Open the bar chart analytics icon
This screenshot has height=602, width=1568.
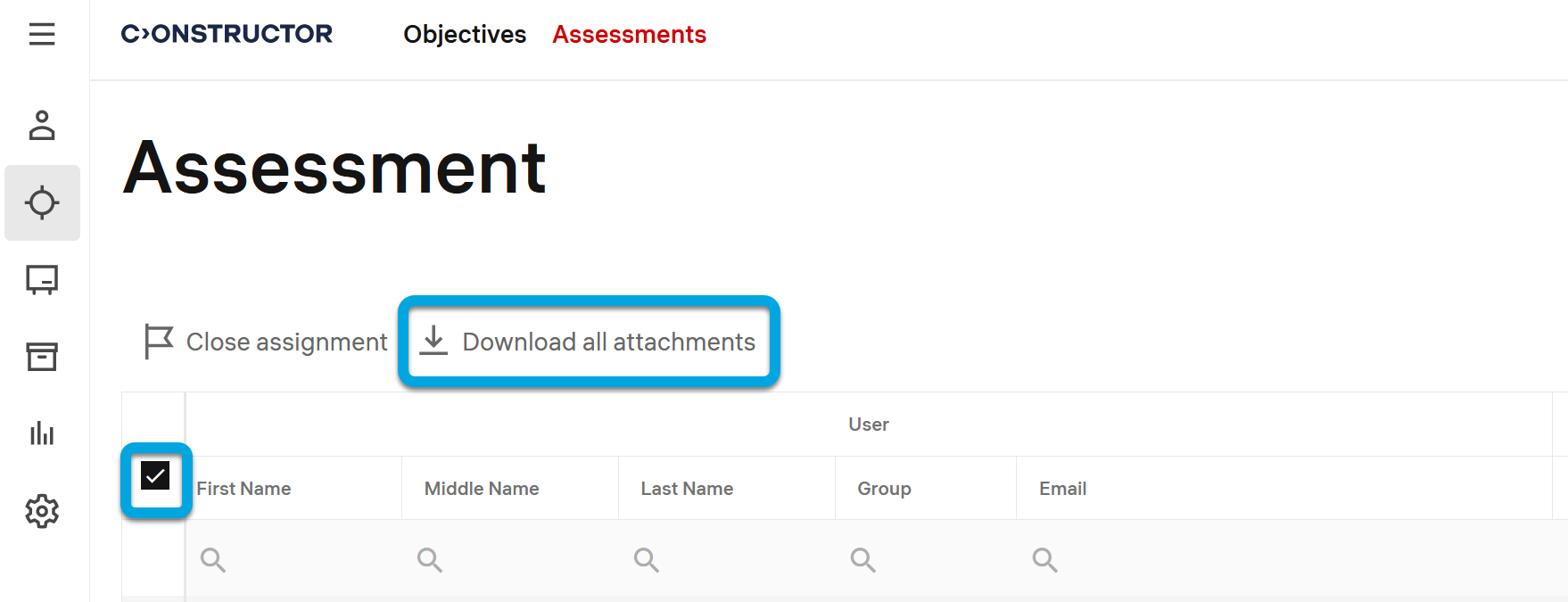click(42, 434)
